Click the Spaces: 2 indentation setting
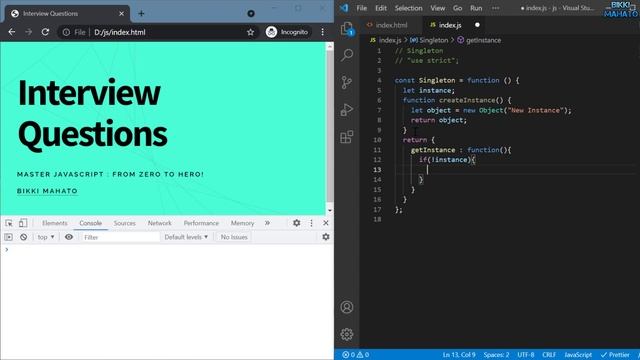 (x=496, y=355)
